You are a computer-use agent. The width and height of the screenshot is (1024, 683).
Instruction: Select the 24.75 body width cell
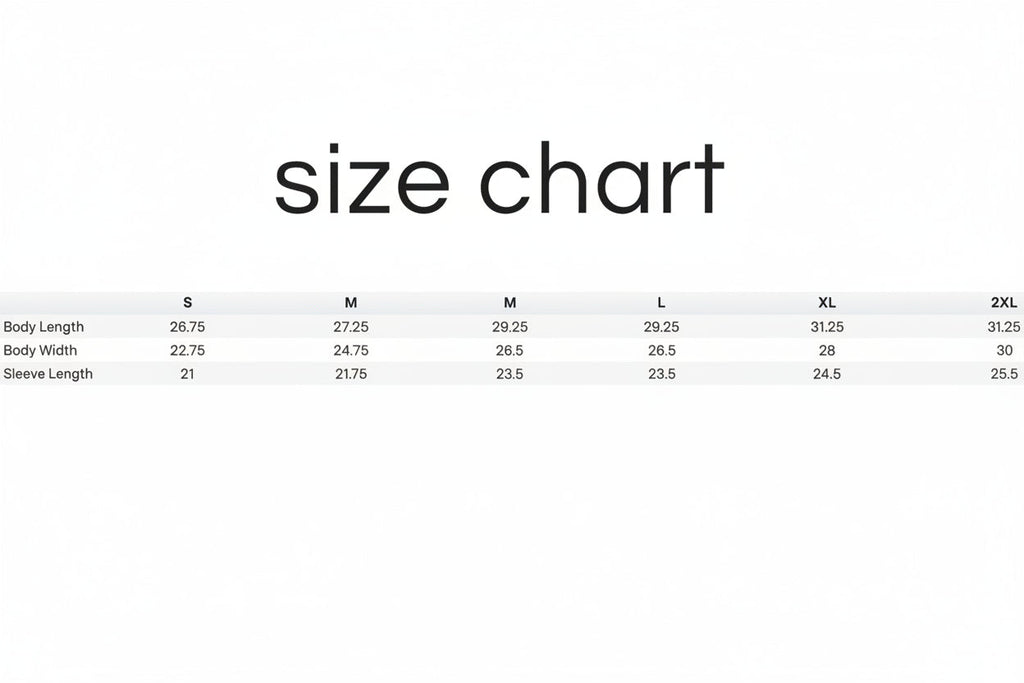click(x=351, y=351)
